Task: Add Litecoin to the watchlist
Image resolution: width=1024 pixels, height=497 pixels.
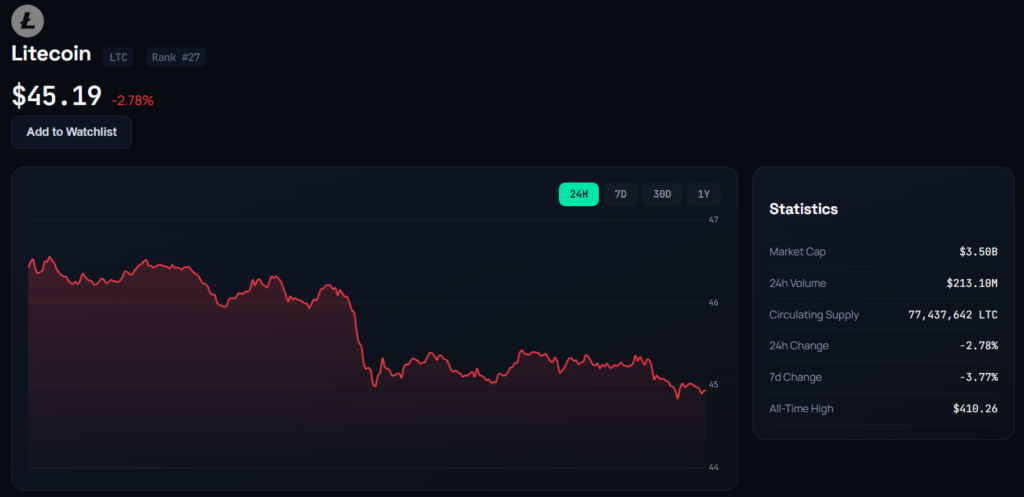Action: [x=72, y=132]
